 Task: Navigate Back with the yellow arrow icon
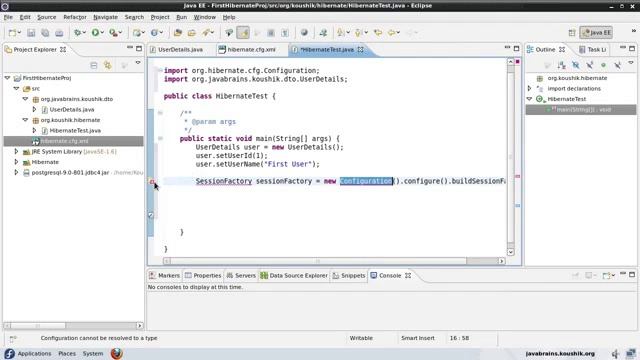[x=391, y=33]
